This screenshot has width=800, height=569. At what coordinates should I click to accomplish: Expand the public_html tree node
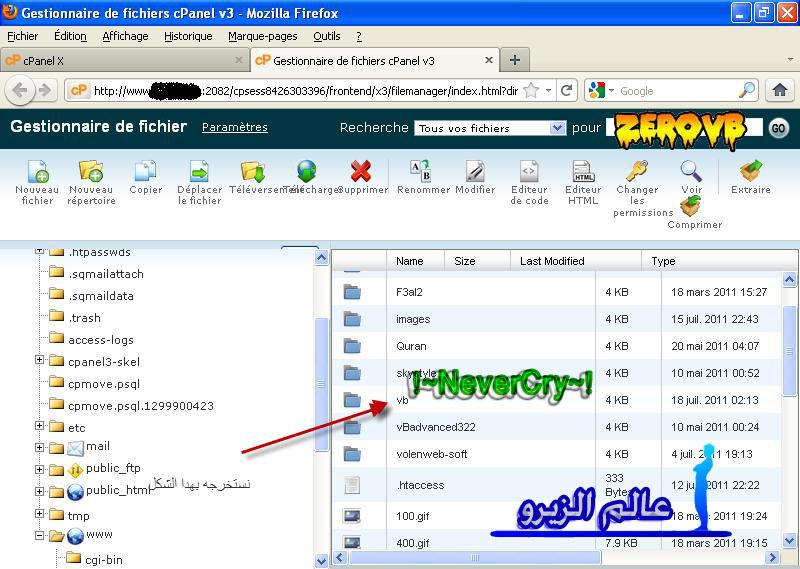(39, 491)
